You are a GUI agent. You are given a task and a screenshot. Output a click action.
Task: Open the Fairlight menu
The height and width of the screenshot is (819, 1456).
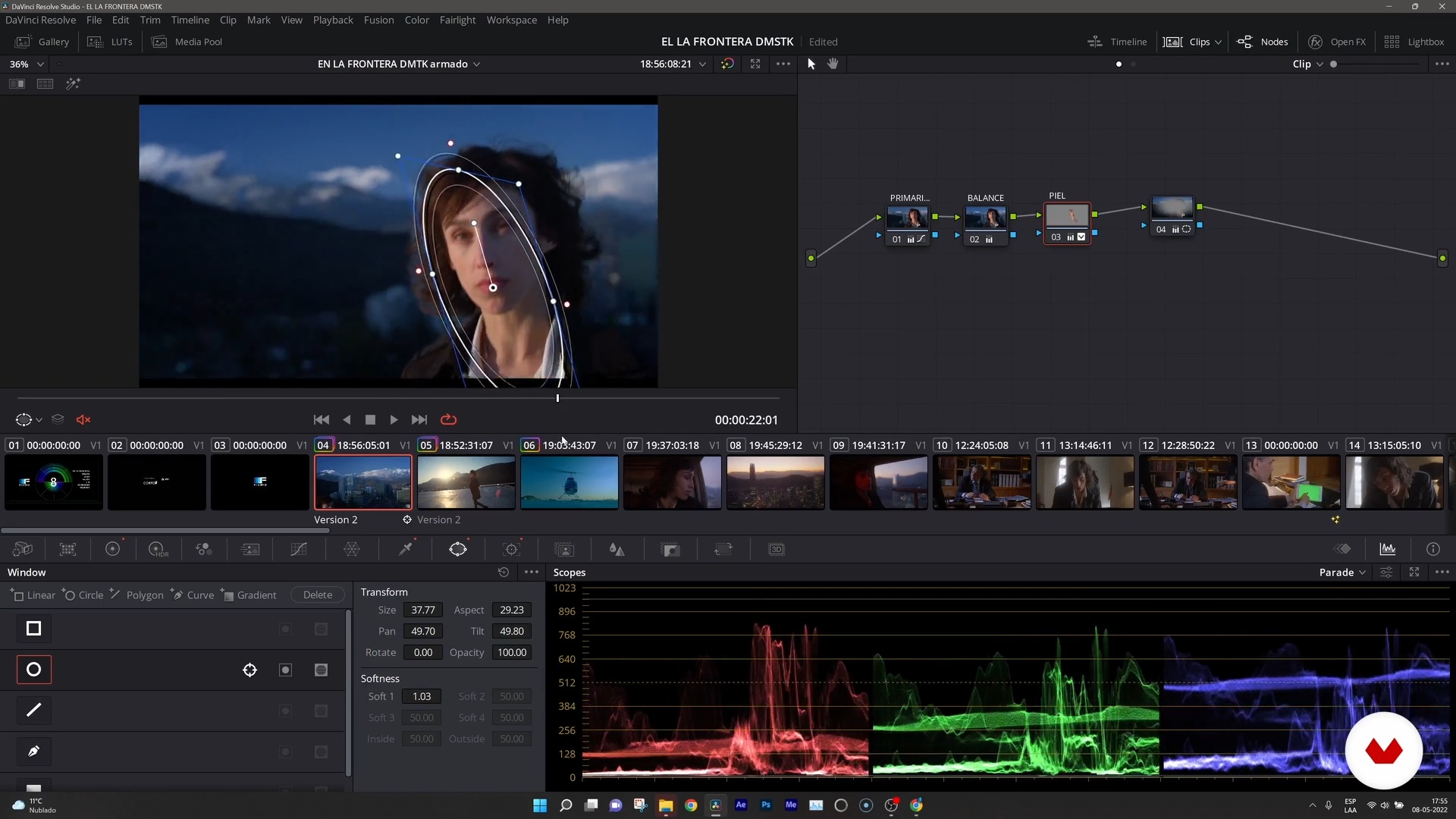[x=457, y=20]
